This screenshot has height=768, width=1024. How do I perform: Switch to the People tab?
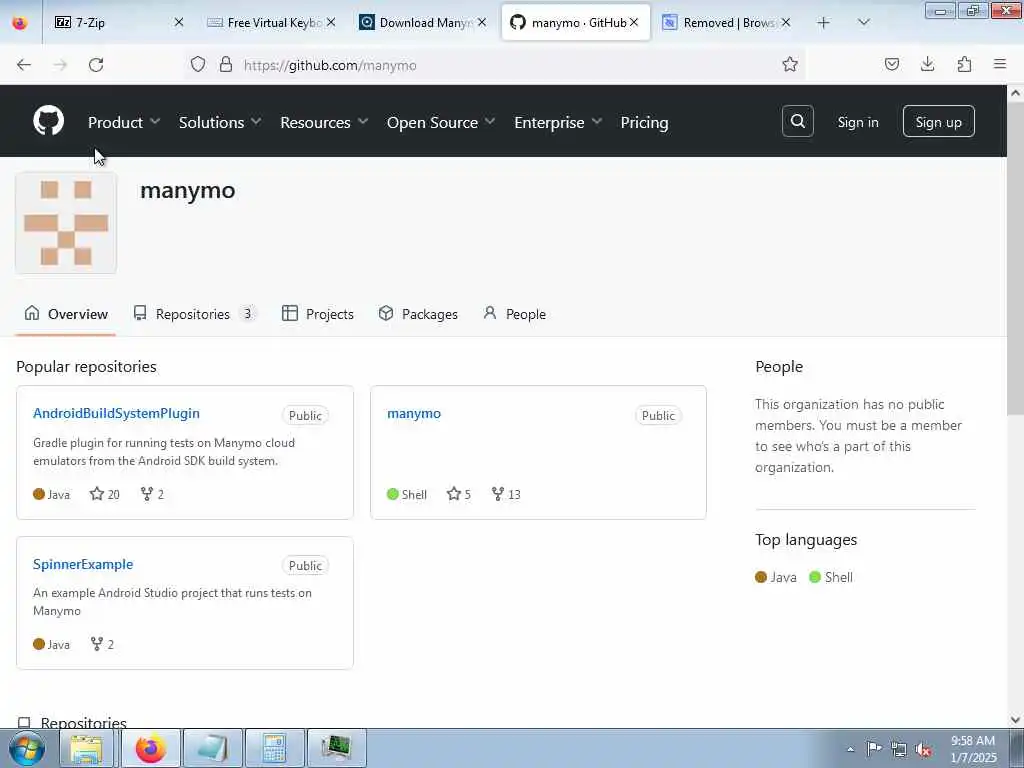[514, 314]
